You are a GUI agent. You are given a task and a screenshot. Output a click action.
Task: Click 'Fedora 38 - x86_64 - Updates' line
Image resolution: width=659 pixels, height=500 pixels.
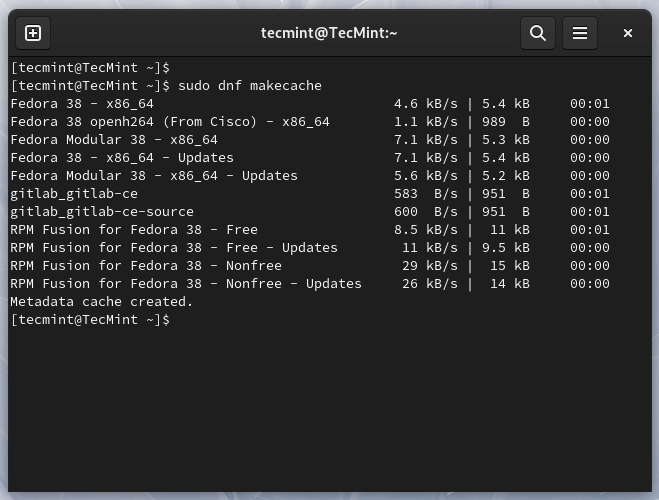122,157
